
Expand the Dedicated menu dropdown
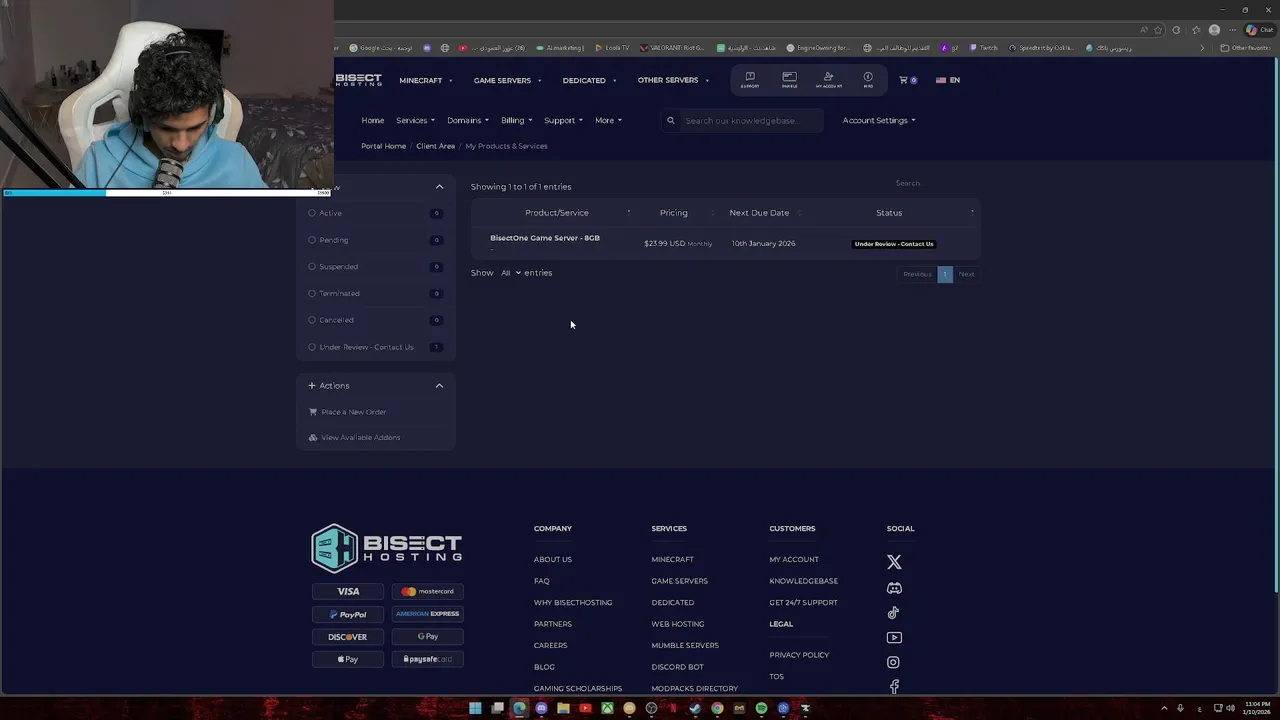pyautogui.click(x=589, y=80)
